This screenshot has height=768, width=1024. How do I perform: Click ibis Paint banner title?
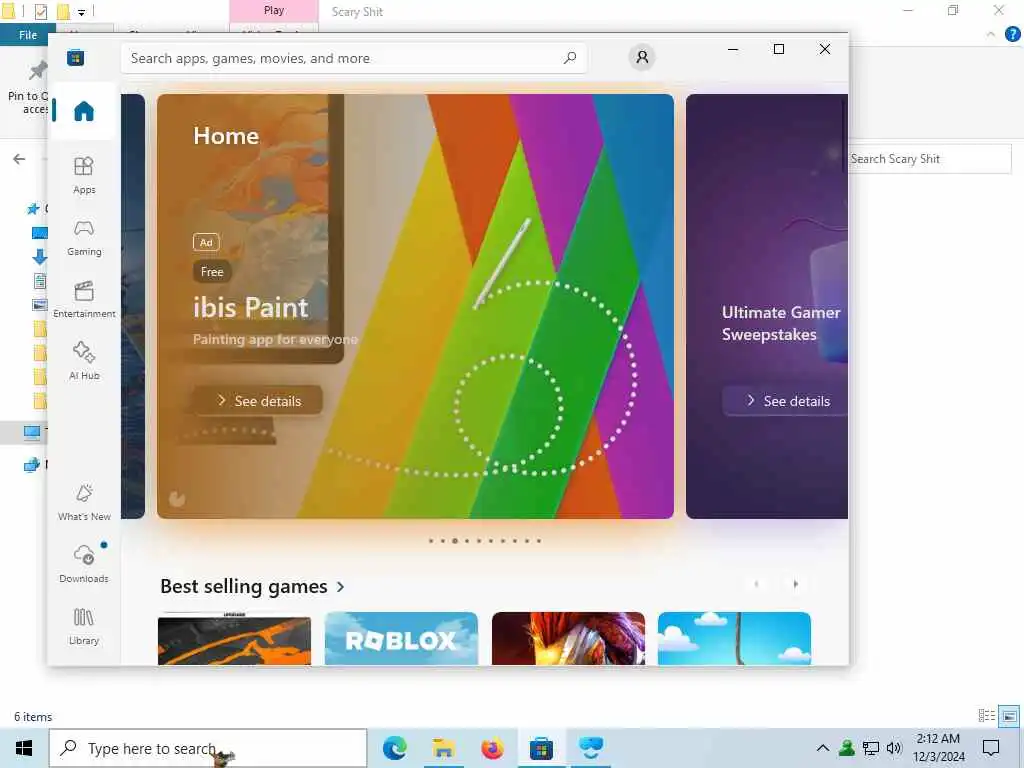coord(250,308)
